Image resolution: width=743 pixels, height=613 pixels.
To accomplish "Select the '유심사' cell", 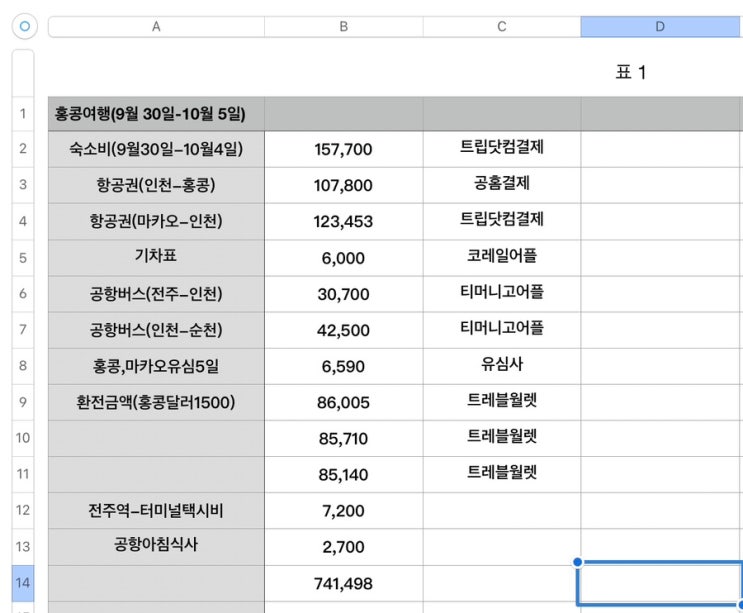I will (502, 366).
